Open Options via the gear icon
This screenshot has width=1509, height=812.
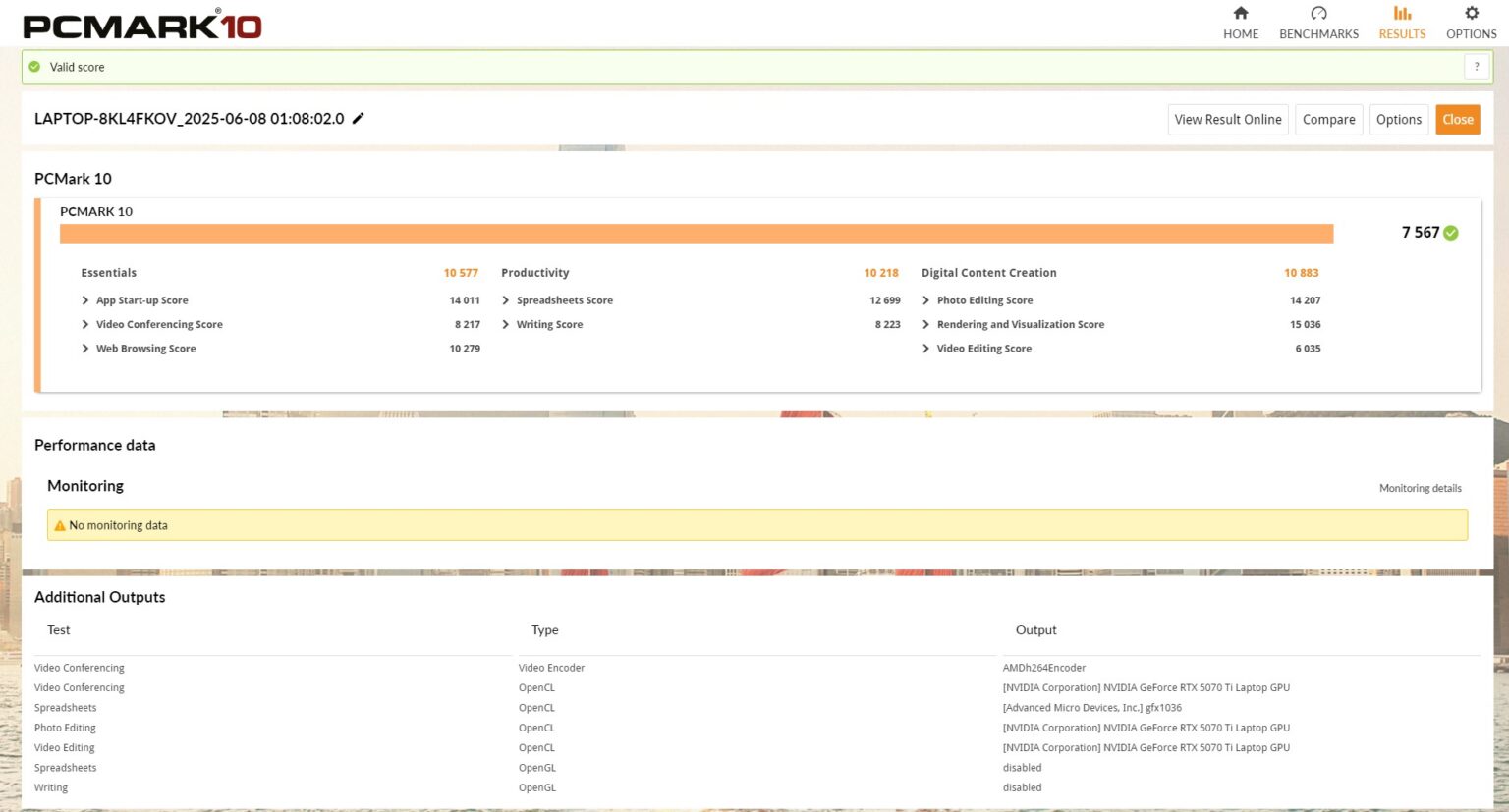[x=1471, y=14]
